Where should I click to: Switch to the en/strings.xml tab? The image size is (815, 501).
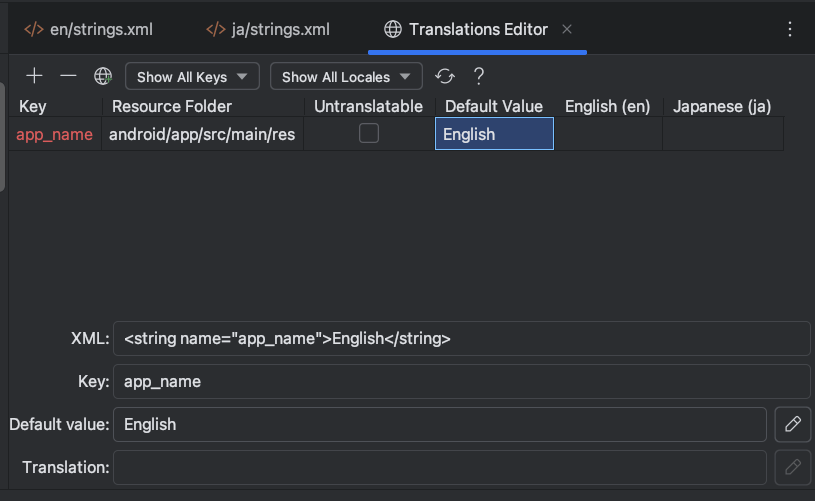88,30
